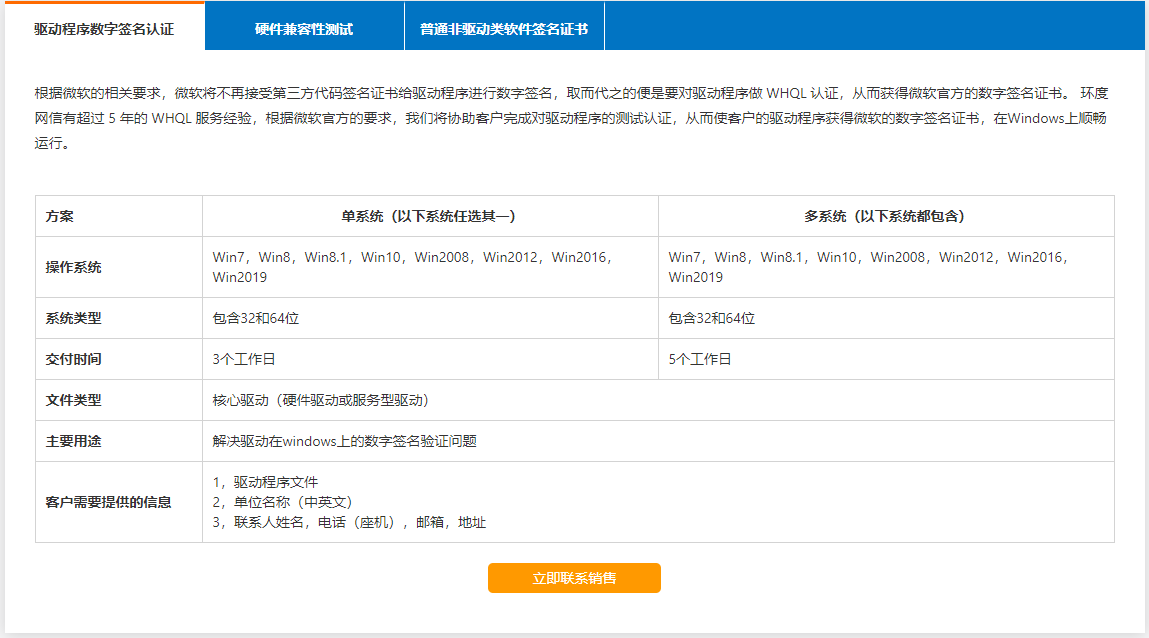Viewport: 1149px width, 638px height.
Task: Click the OS list in 多系统 column
Action: (x=868, y=267)
